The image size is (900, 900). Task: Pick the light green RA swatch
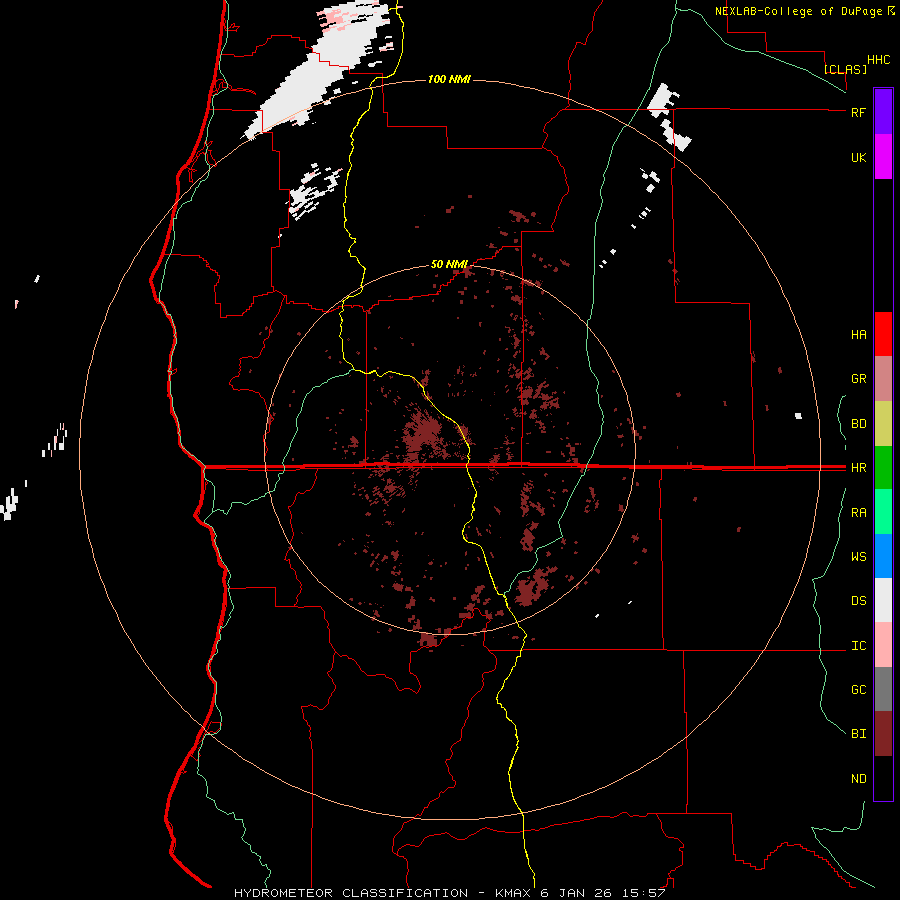point(883,512)
